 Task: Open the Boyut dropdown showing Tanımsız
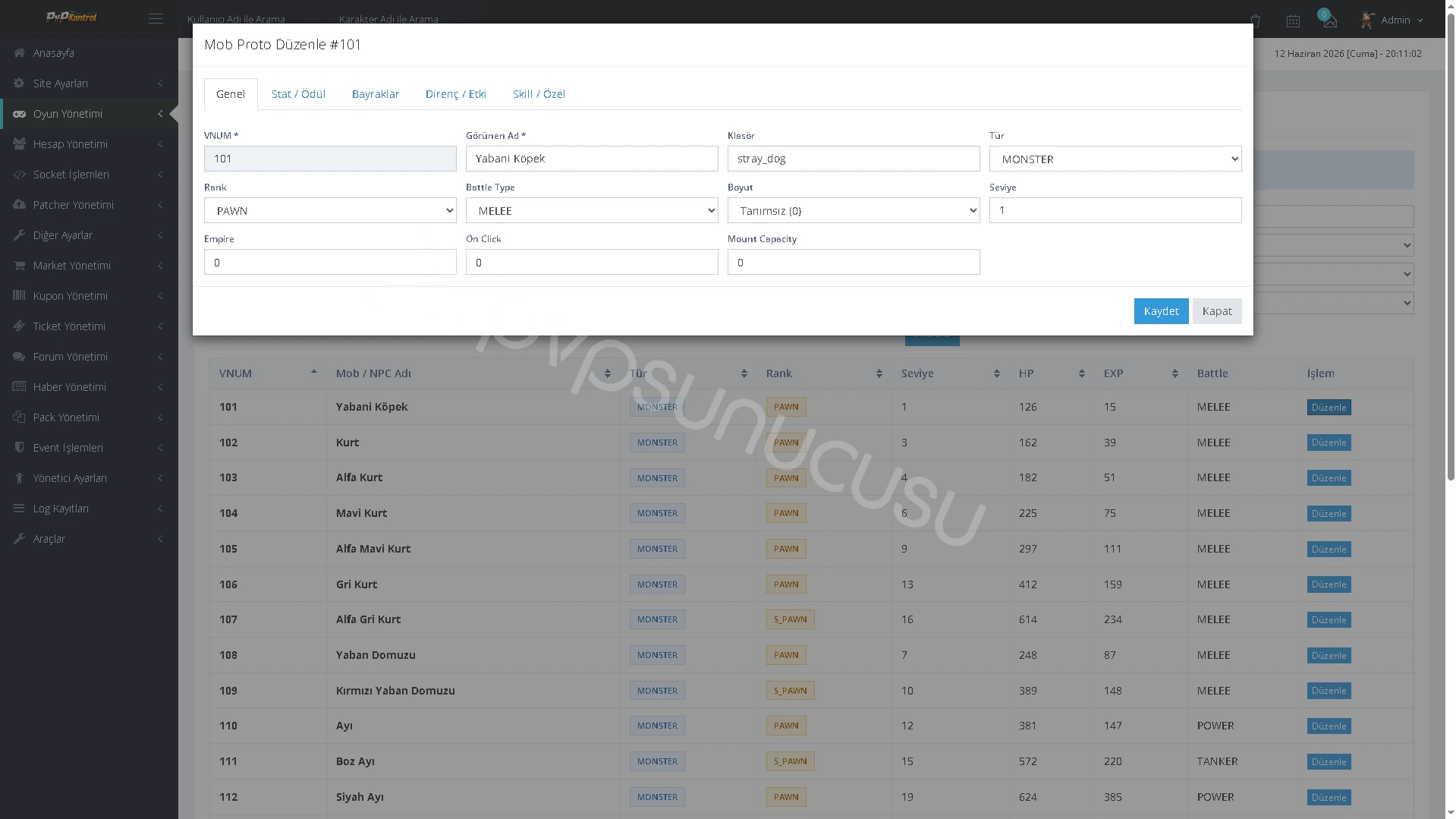(854, 210)
